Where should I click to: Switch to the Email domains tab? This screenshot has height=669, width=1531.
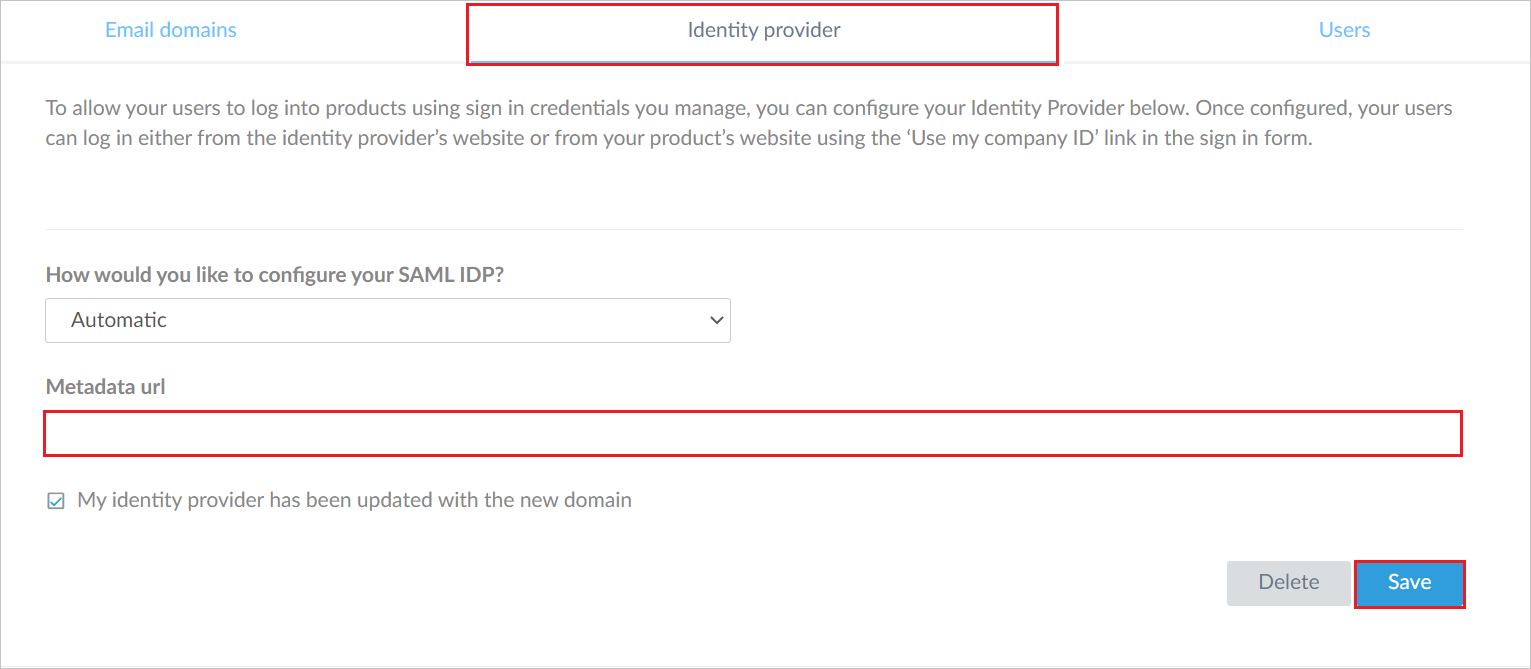pos(170,29)
